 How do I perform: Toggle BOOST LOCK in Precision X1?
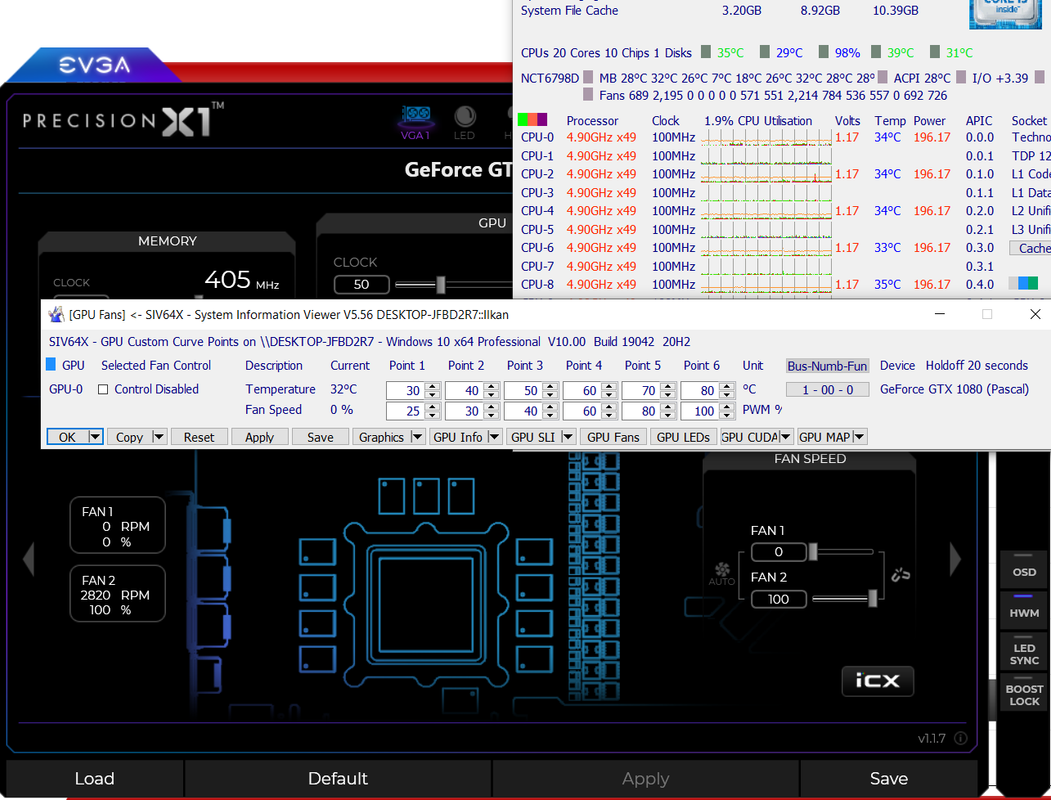pos(1024,691)
